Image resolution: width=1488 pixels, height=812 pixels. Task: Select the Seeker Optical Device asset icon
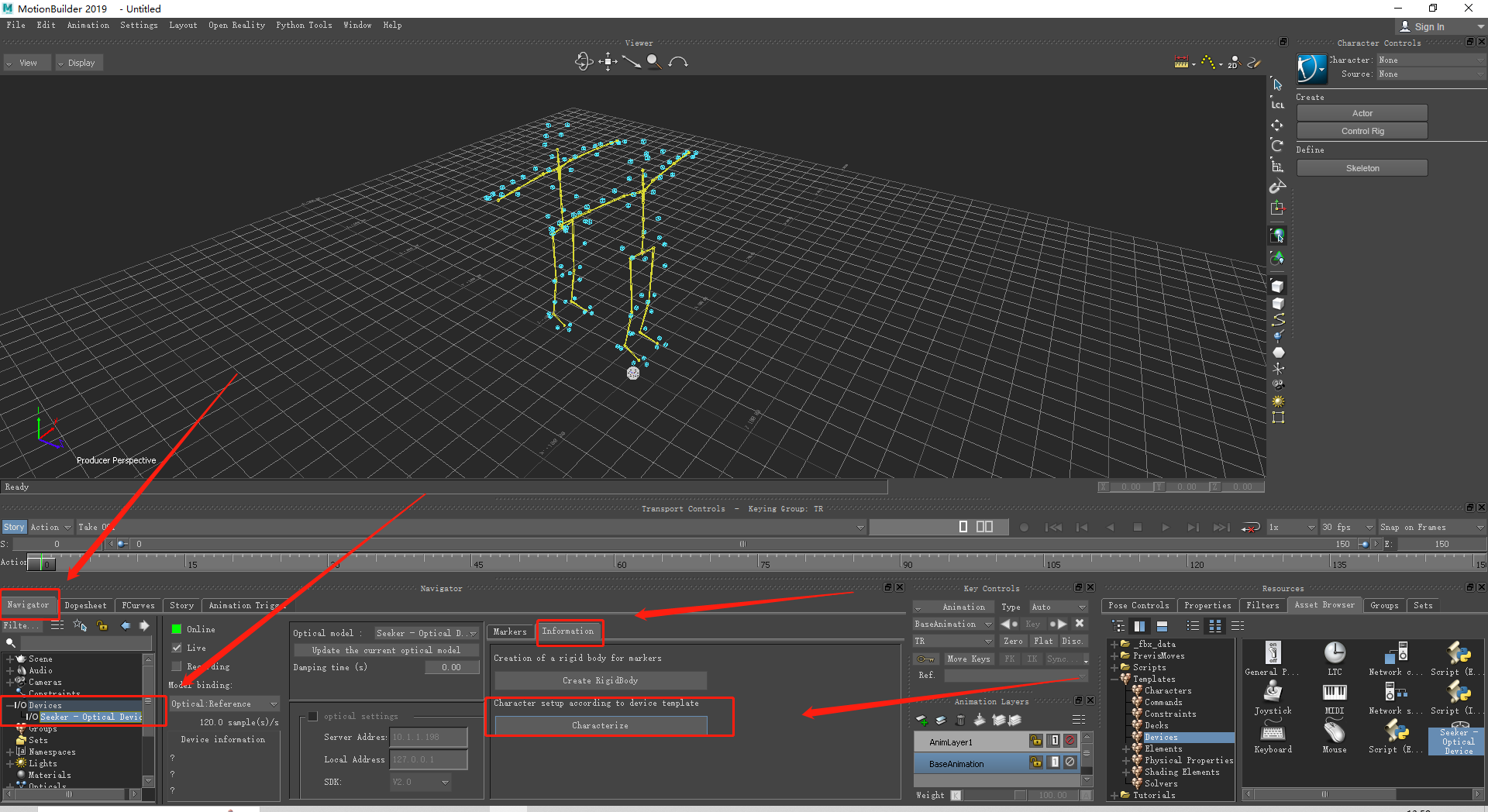pos(1458,738)
